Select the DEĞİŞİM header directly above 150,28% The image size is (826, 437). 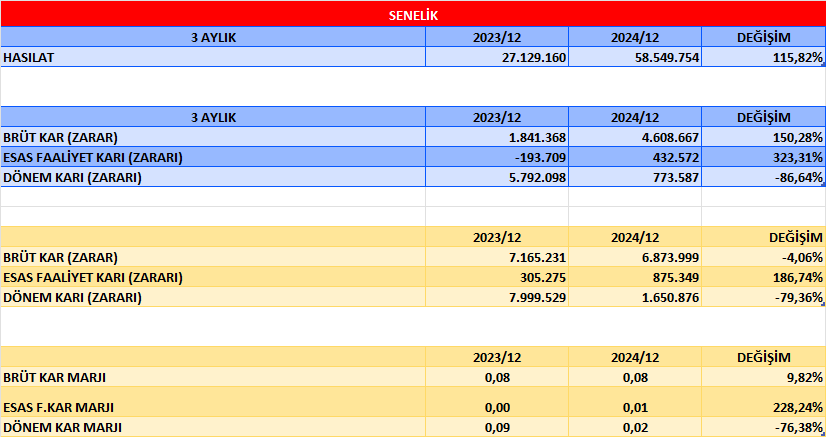coord(763,117)
